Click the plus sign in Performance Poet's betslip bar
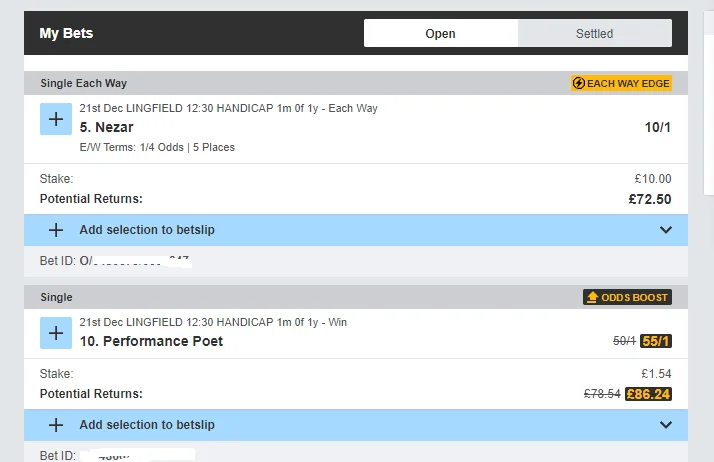 point(56,425)
